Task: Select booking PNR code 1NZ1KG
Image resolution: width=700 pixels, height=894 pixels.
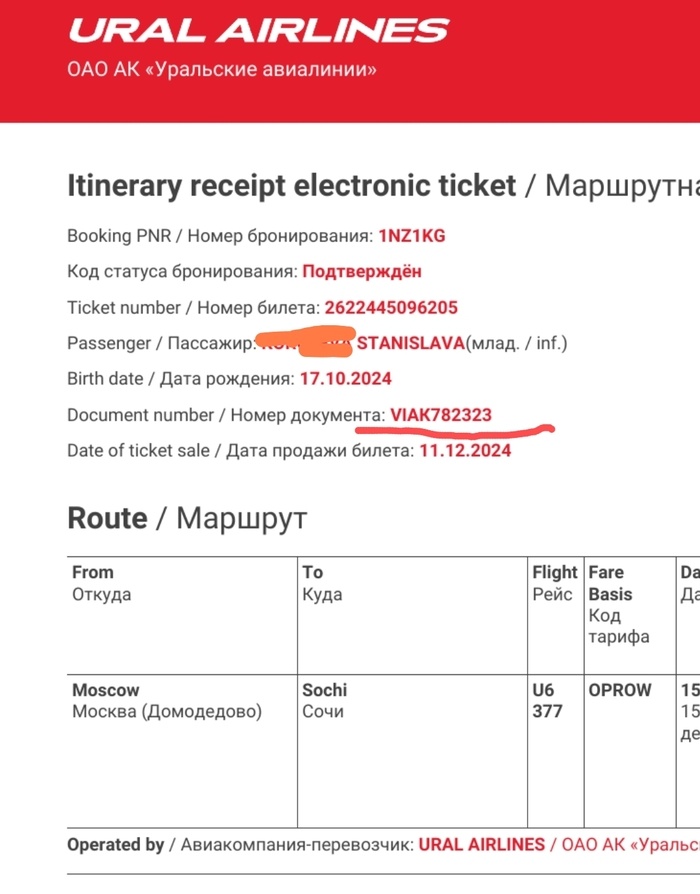Action: tap(412, 235)
